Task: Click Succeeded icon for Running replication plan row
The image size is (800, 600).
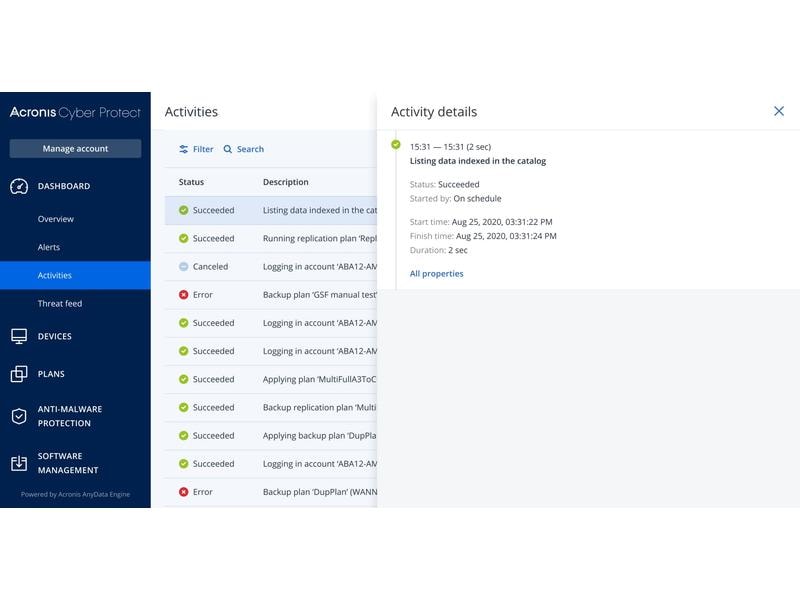Action: (184, 238)
